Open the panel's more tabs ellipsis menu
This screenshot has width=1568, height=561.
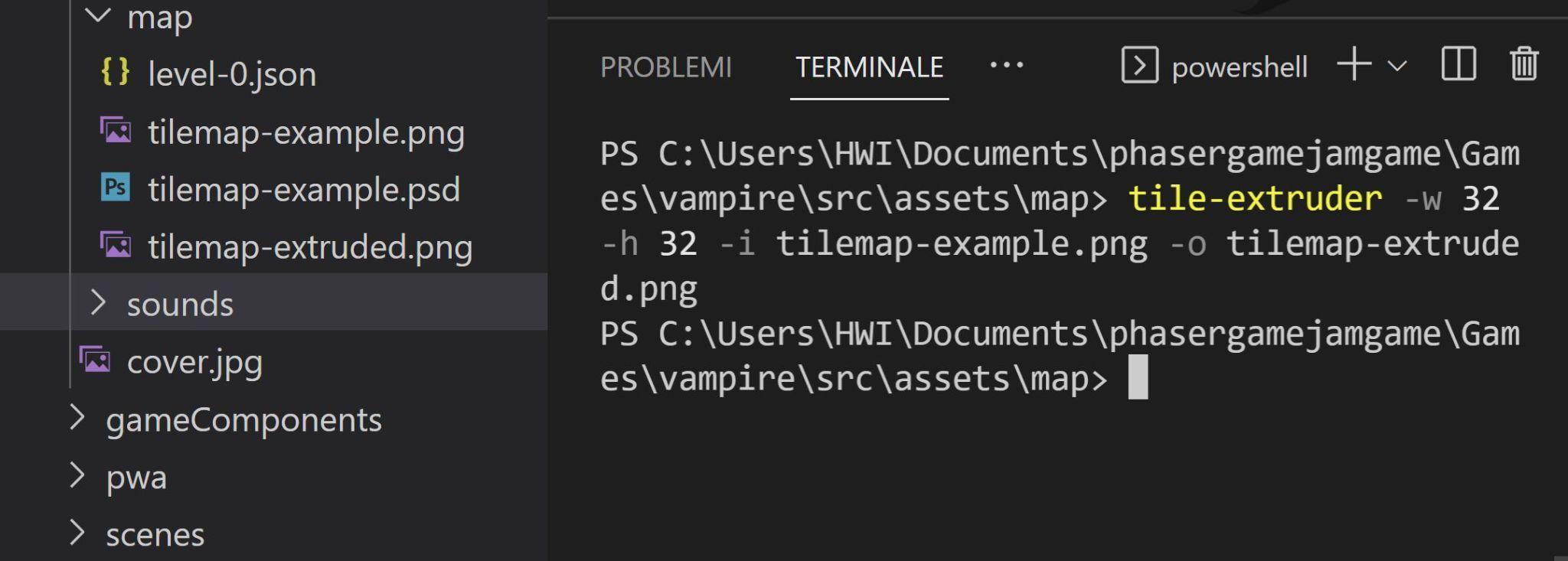click(x=1006, y=66)
